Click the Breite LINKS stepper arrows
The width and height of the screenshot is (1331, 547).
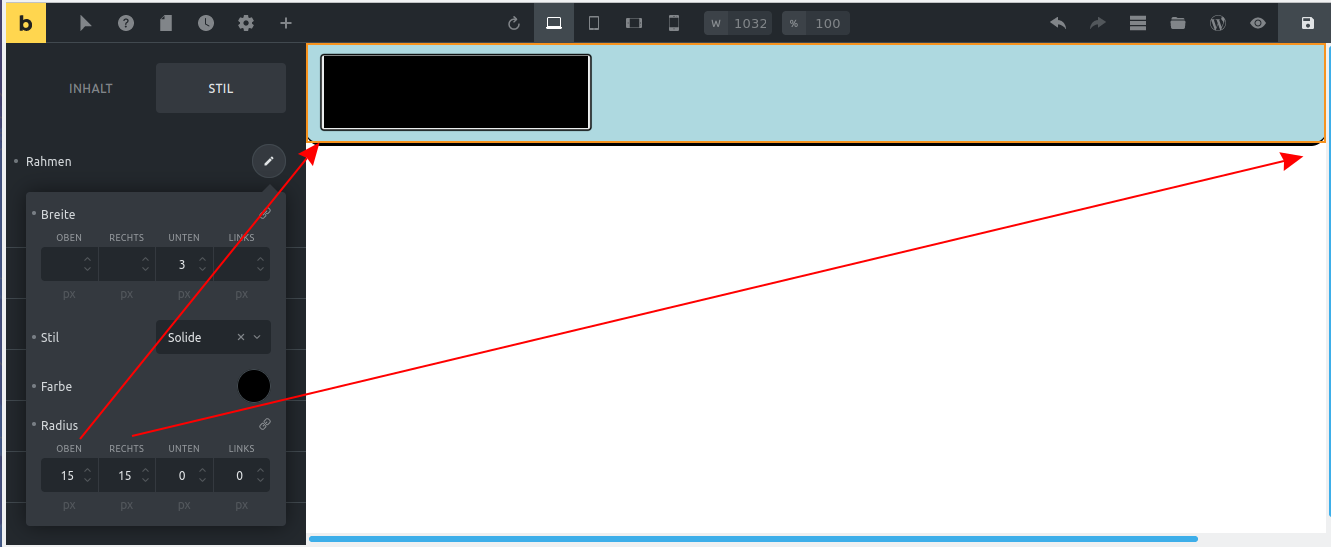point(262,264)
